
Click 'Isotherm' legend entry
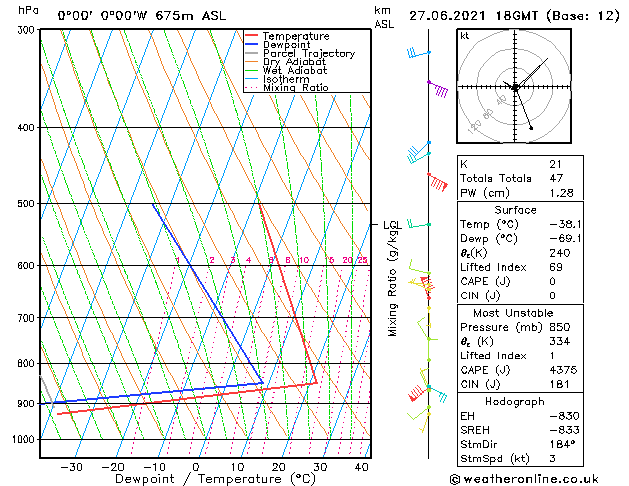click(286, 79)
